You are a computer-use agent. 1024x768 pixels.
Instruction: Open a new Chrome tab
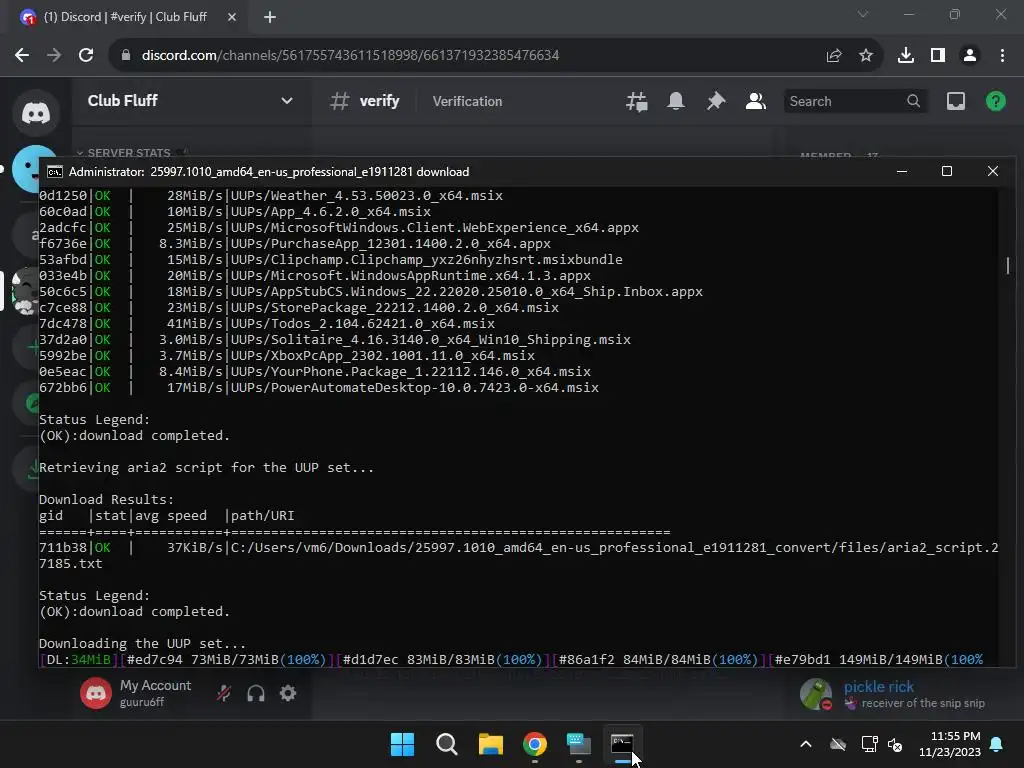click(270, 18)
